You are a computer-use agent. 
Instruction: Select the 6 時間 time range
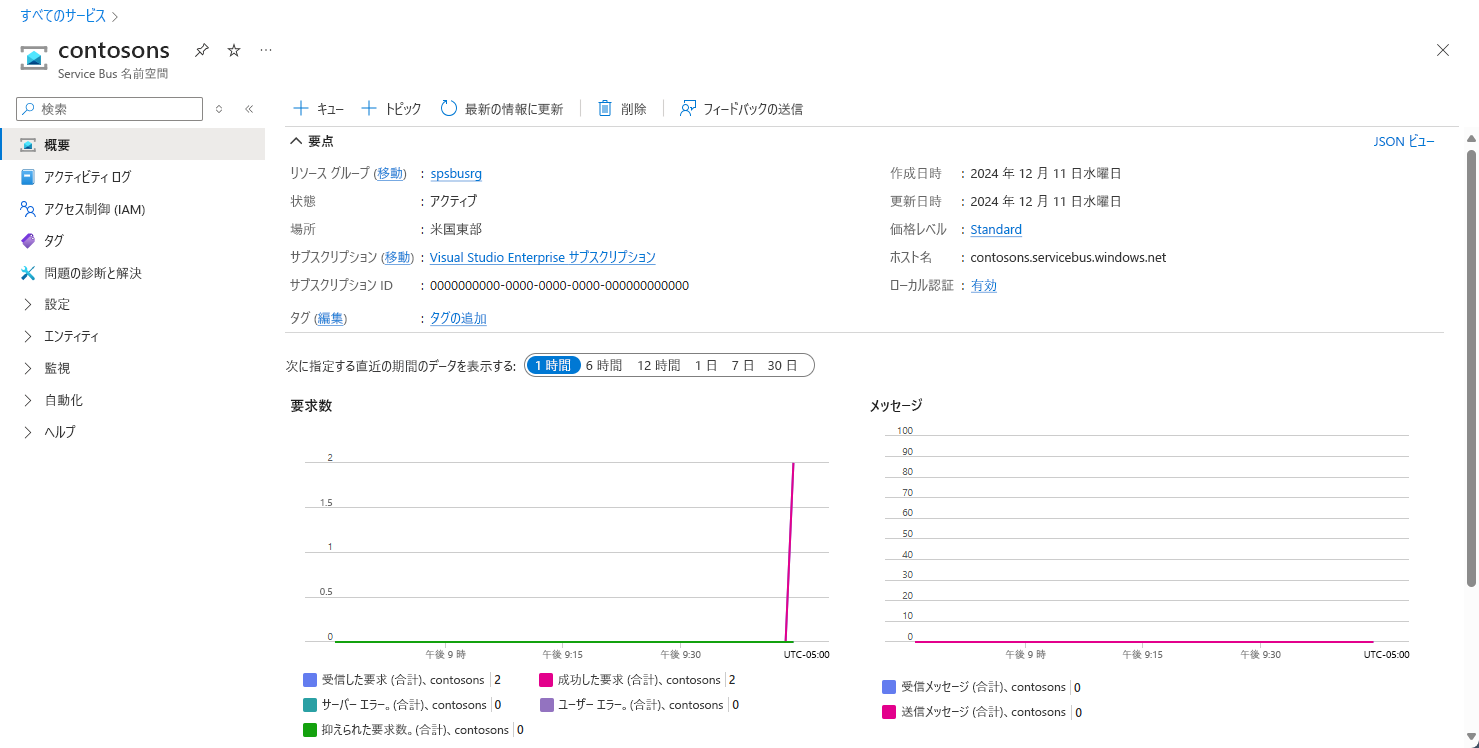pos(604,366)
